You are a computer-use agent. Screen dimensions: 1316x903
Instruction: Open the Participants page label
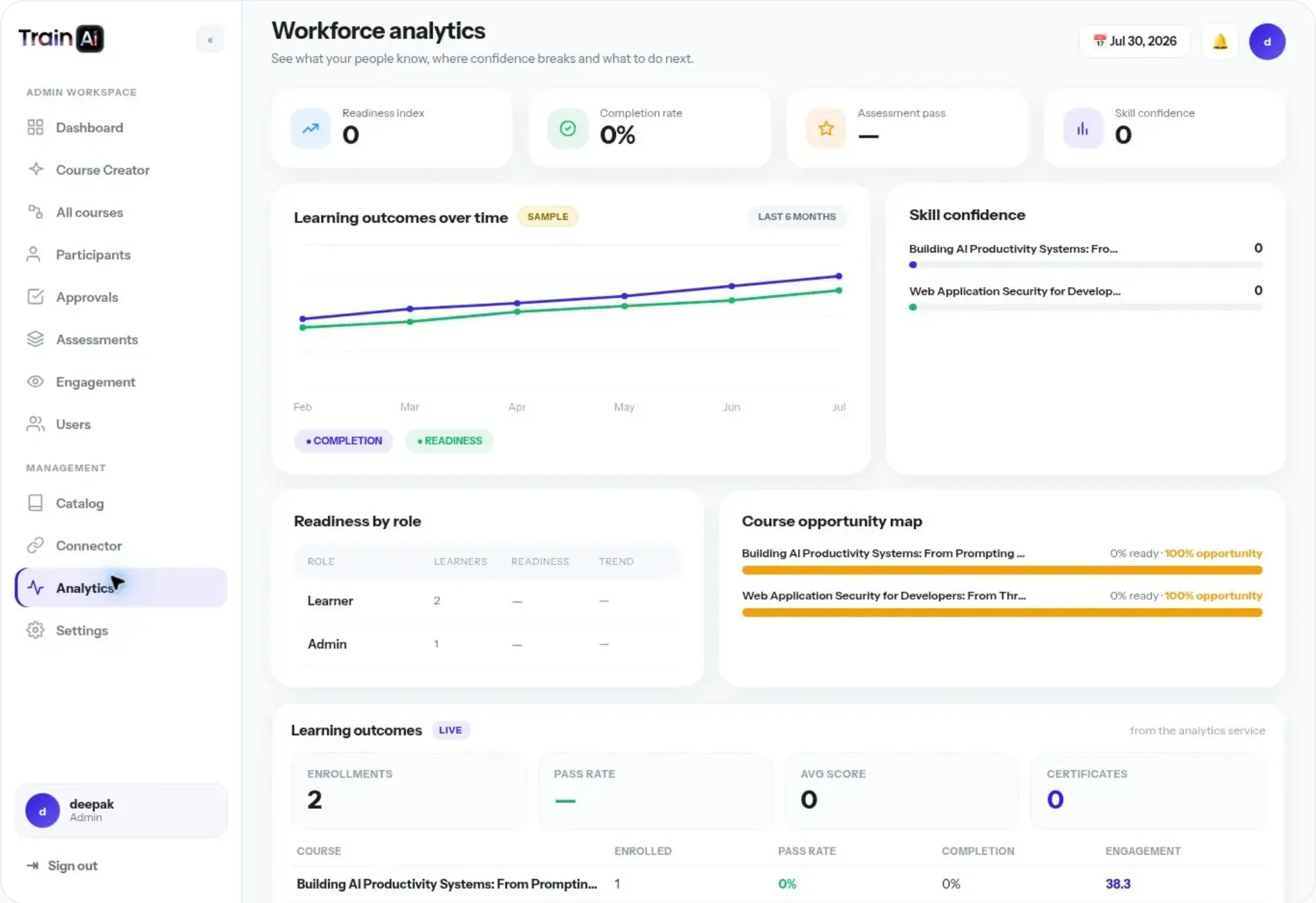tap(93, 255)
